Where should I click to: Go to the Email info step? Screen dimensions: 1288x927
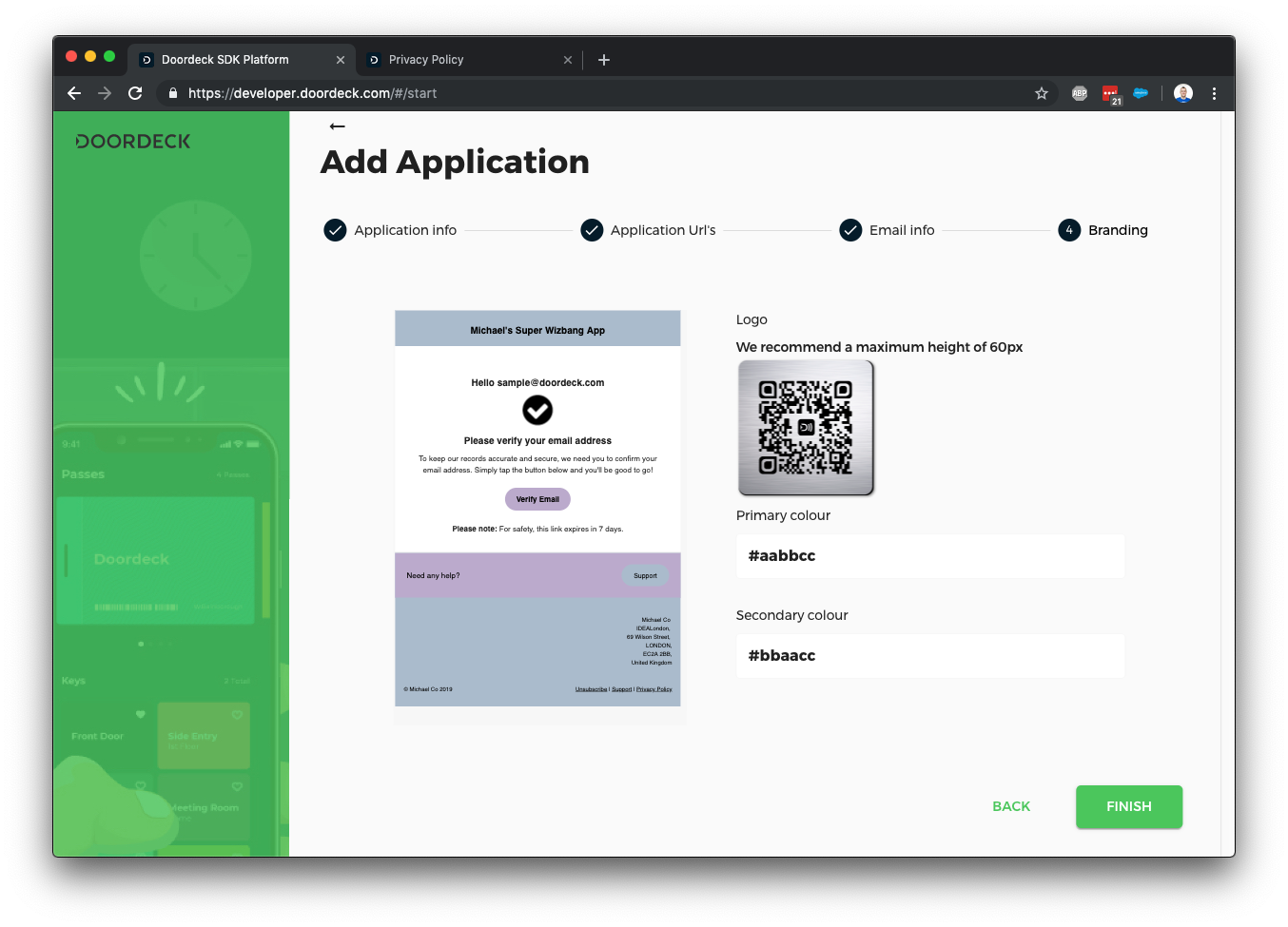click(887, 230)
